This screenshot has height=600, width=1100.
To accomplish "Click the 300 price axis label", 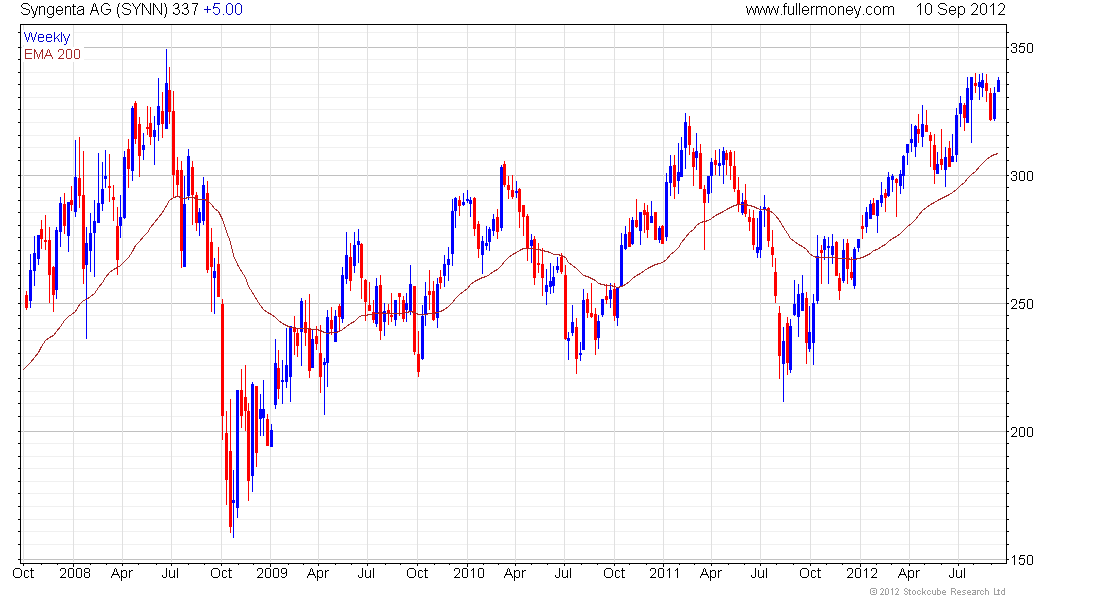I will (1021, 176).
